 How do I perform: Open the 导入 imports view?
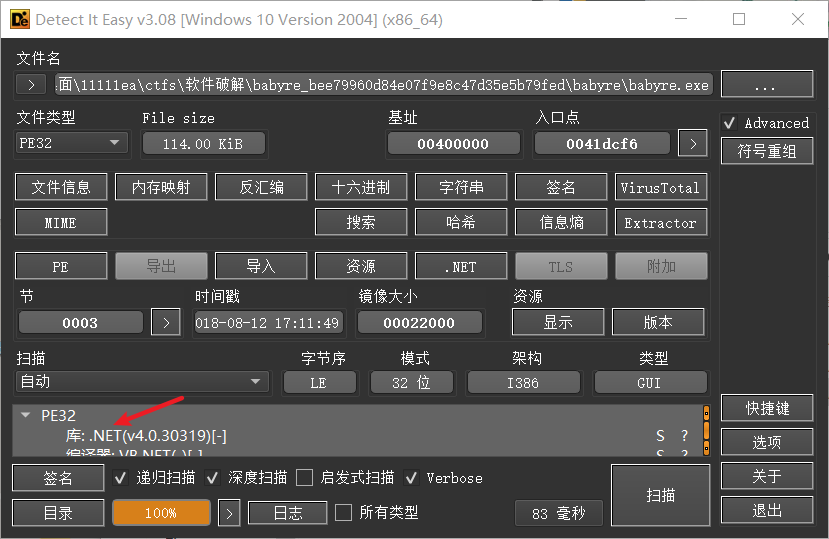pyautogui.click(x=261, y=266)
